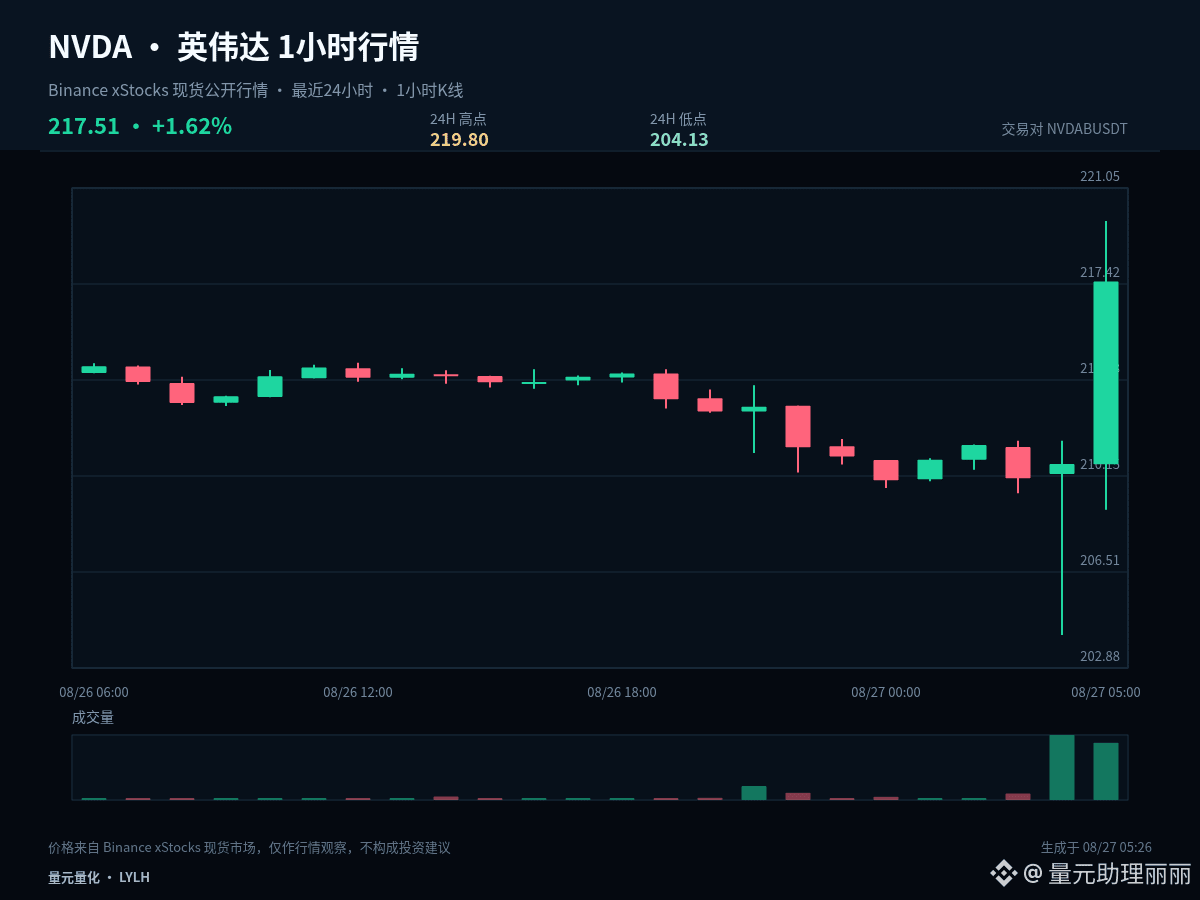Click the tallest green volume bar
1200x900 pixels.
point(1062,768)
